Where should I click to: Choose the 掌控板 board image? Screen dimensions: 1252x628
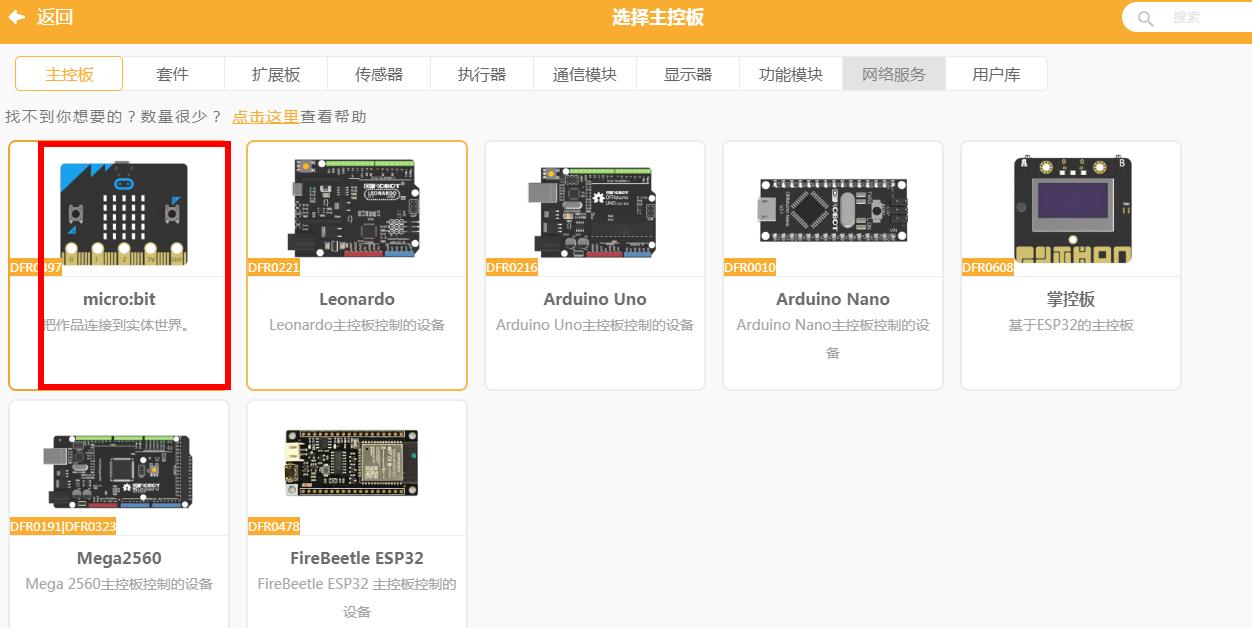(x=1072, y=209)
